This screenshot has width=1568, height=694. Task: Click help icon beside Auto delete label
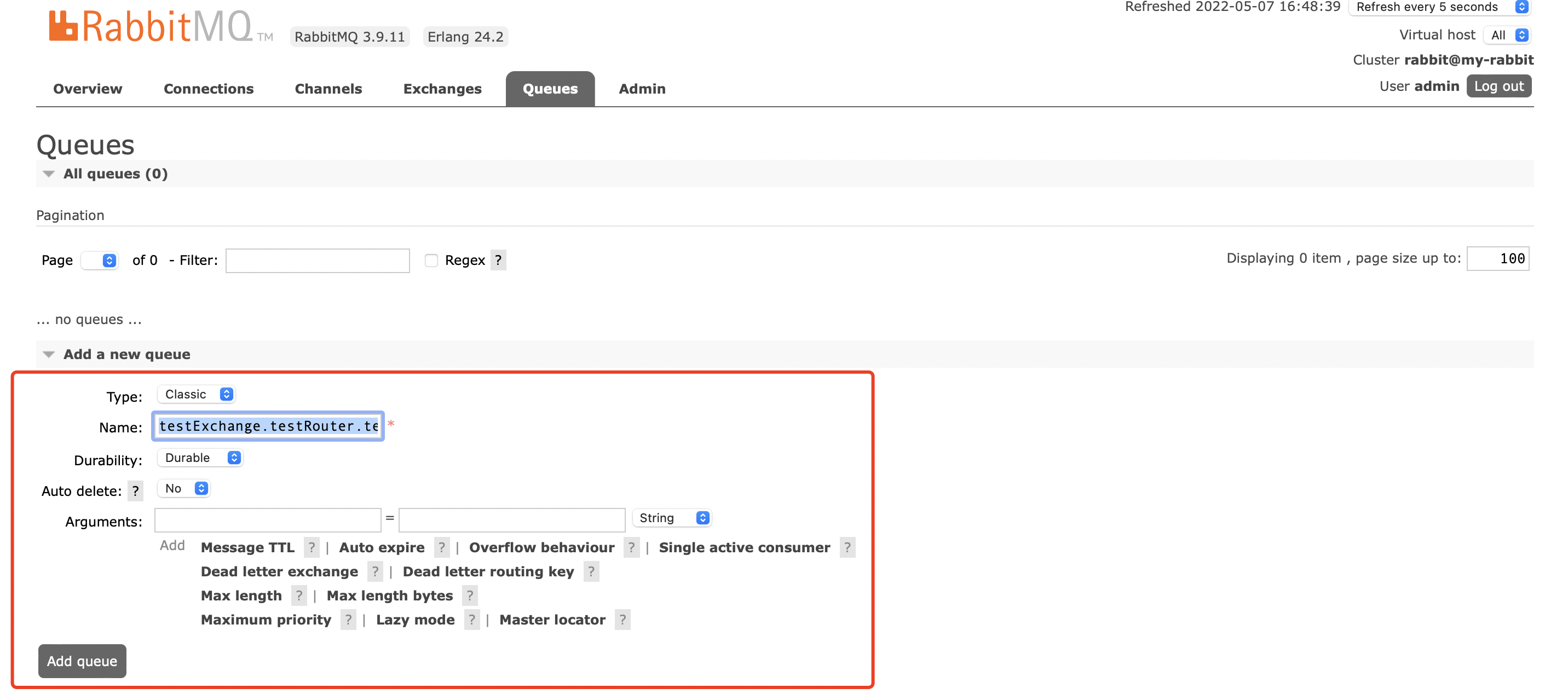coord(135,491)
